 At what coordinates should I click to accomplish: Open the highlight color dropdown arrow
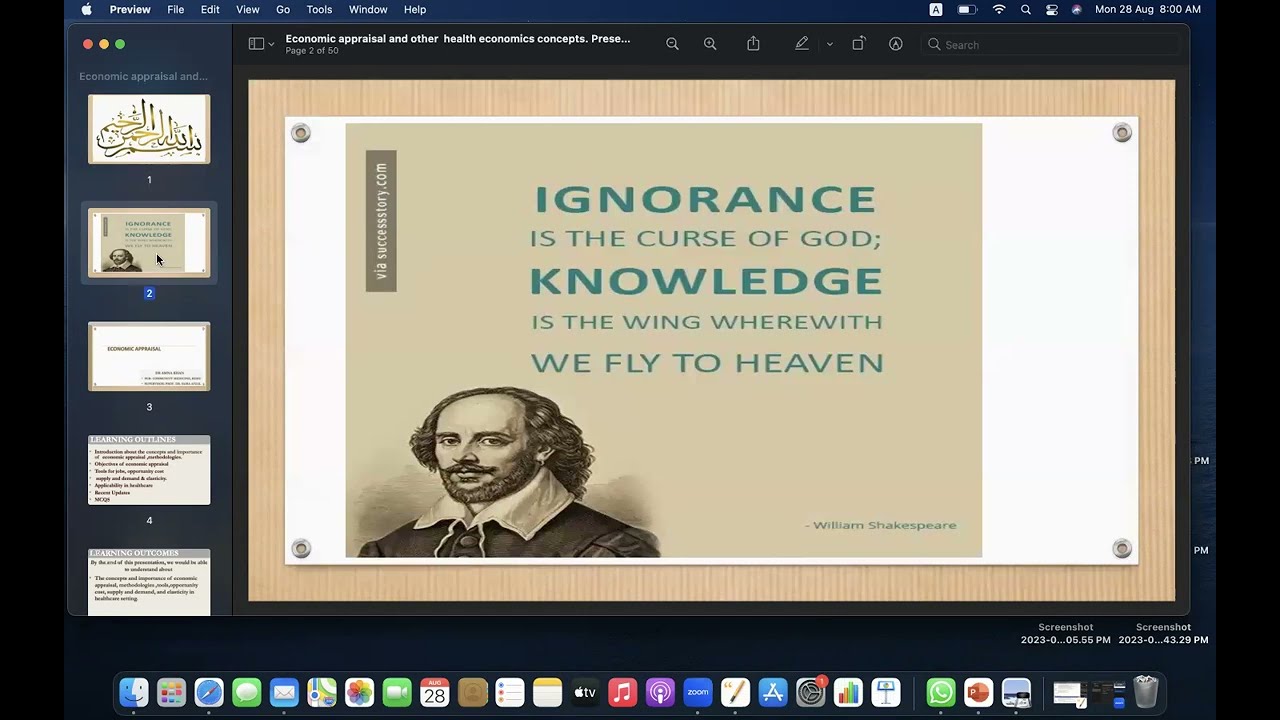click(x=829, y=44)
